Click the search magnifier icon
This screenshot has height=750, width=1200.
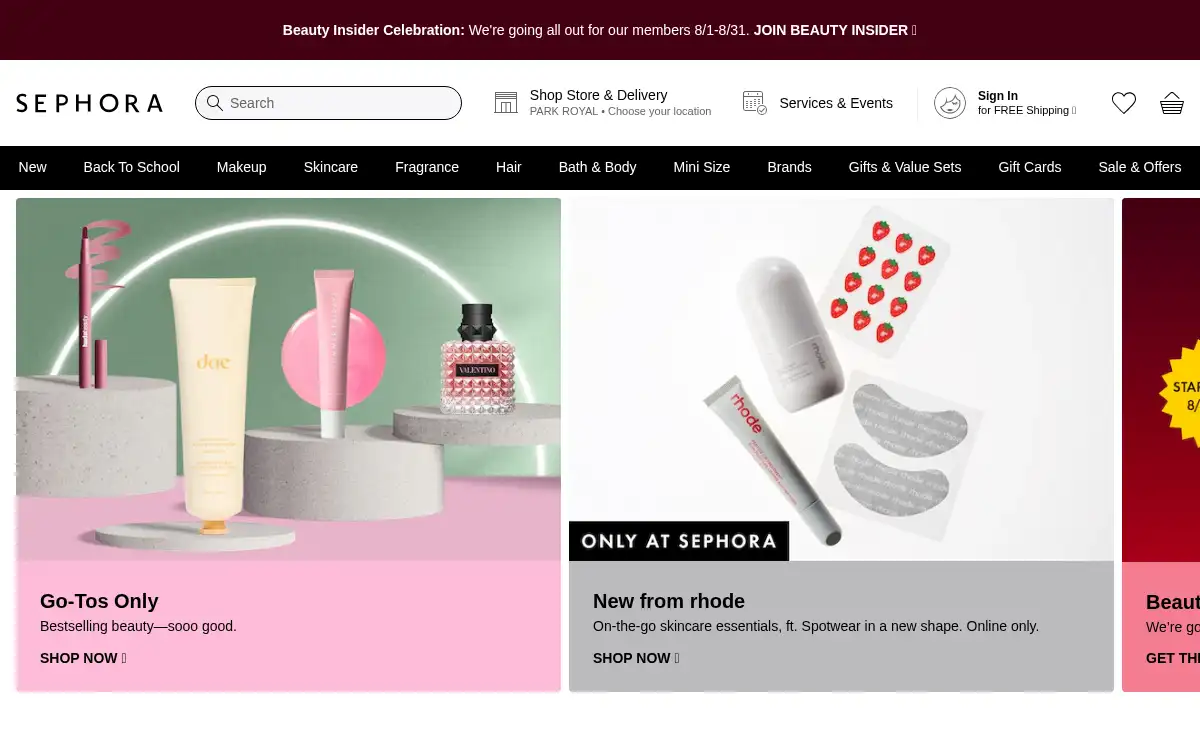point(214,103)
